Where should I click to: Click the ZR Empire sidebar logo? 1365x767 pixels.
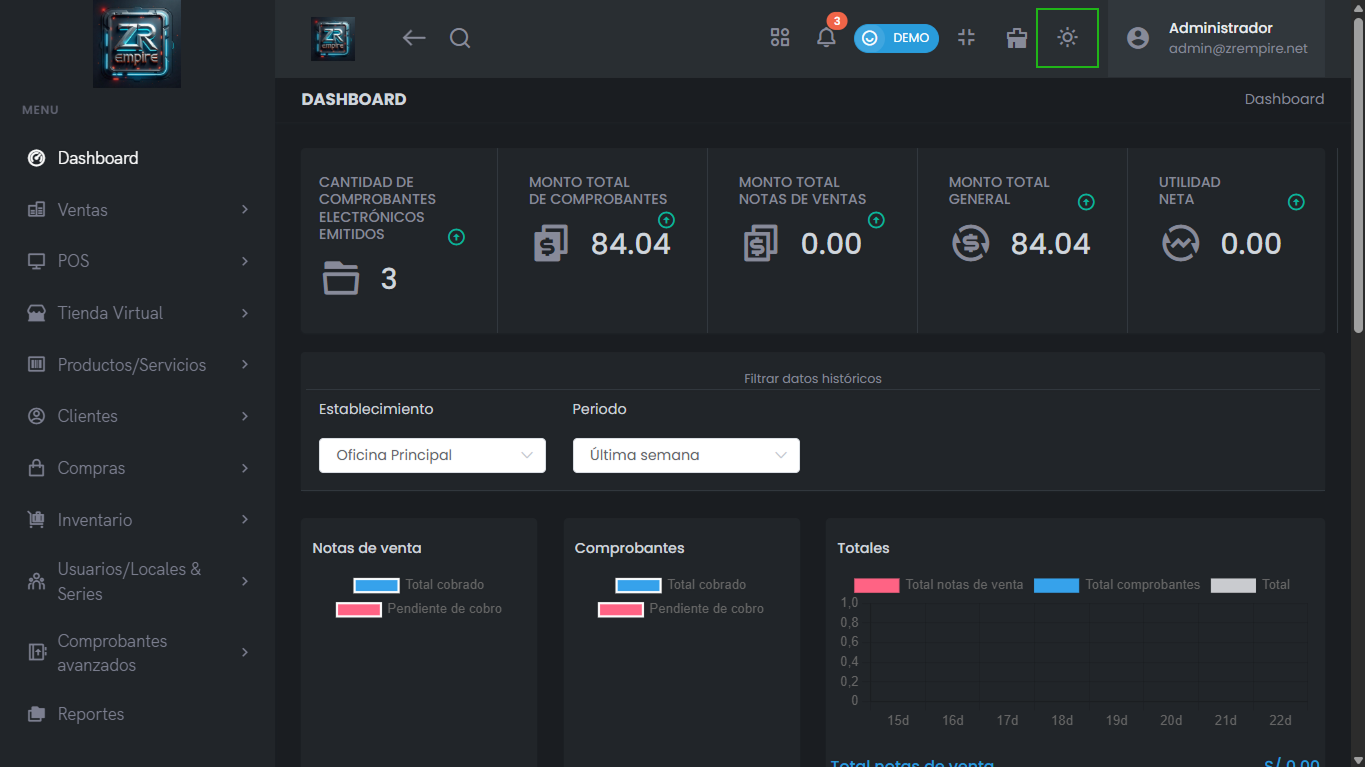[x=137, y=43]
